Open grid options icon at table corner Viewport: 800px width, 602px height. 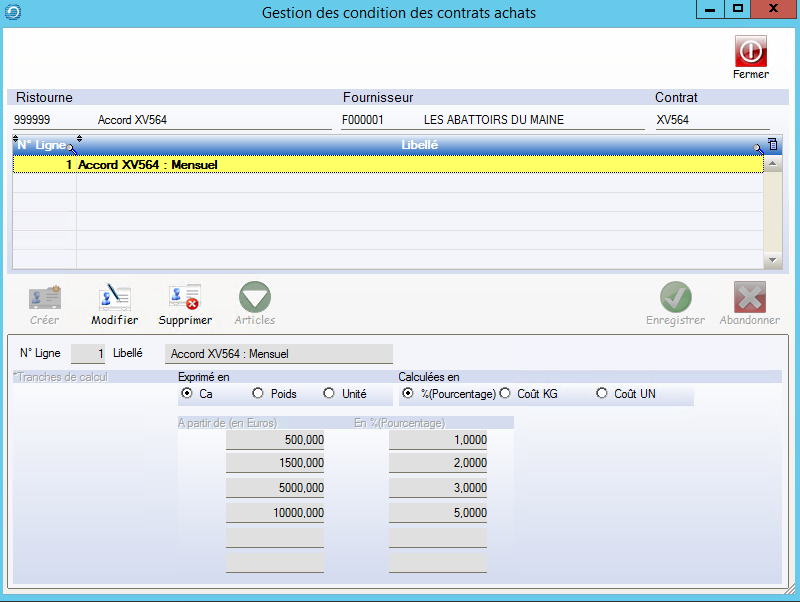(772, 145)
